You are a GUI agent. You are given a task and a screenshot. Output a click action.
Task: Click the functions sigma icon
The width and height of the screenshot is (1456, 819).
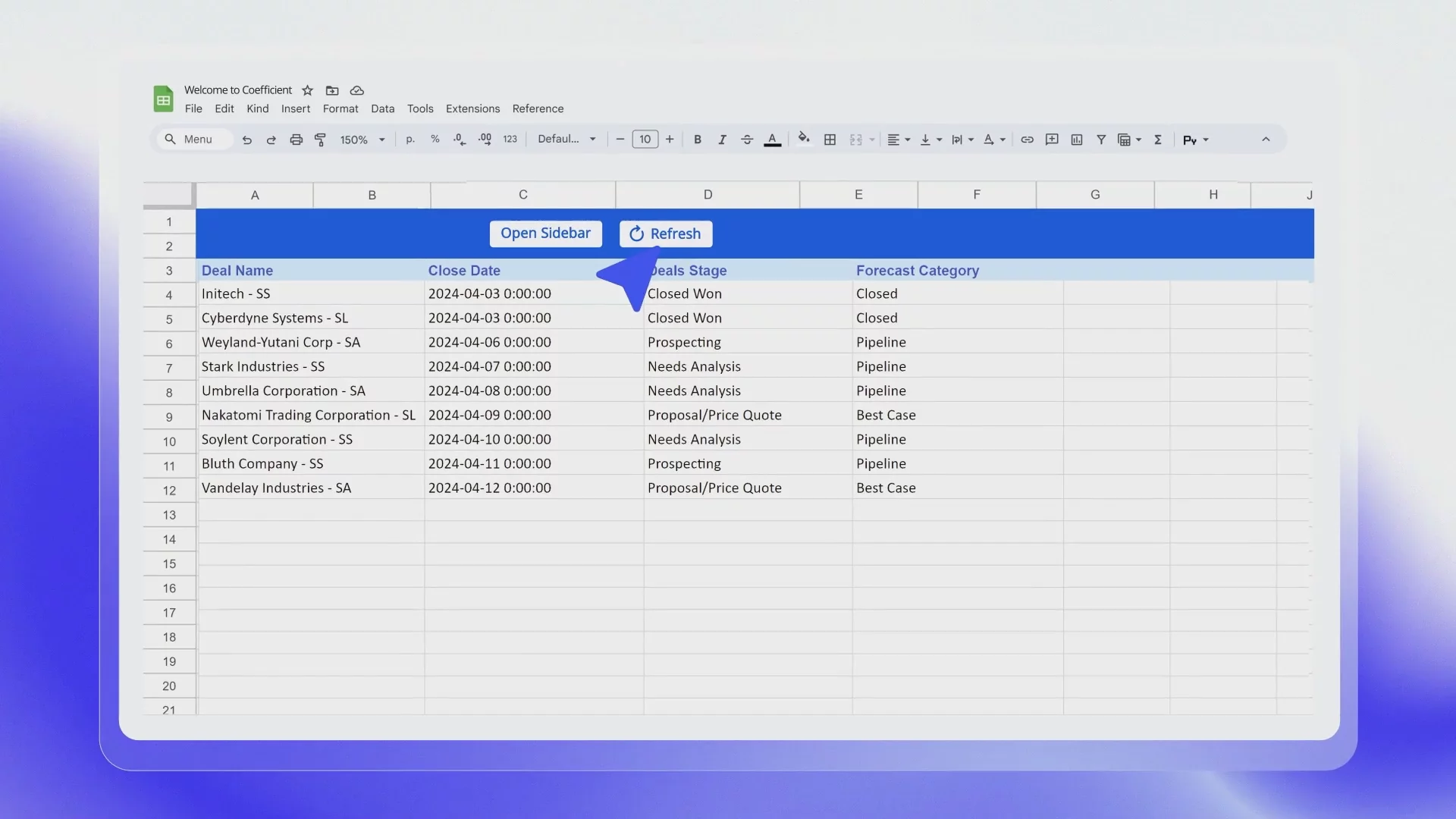1157,140
